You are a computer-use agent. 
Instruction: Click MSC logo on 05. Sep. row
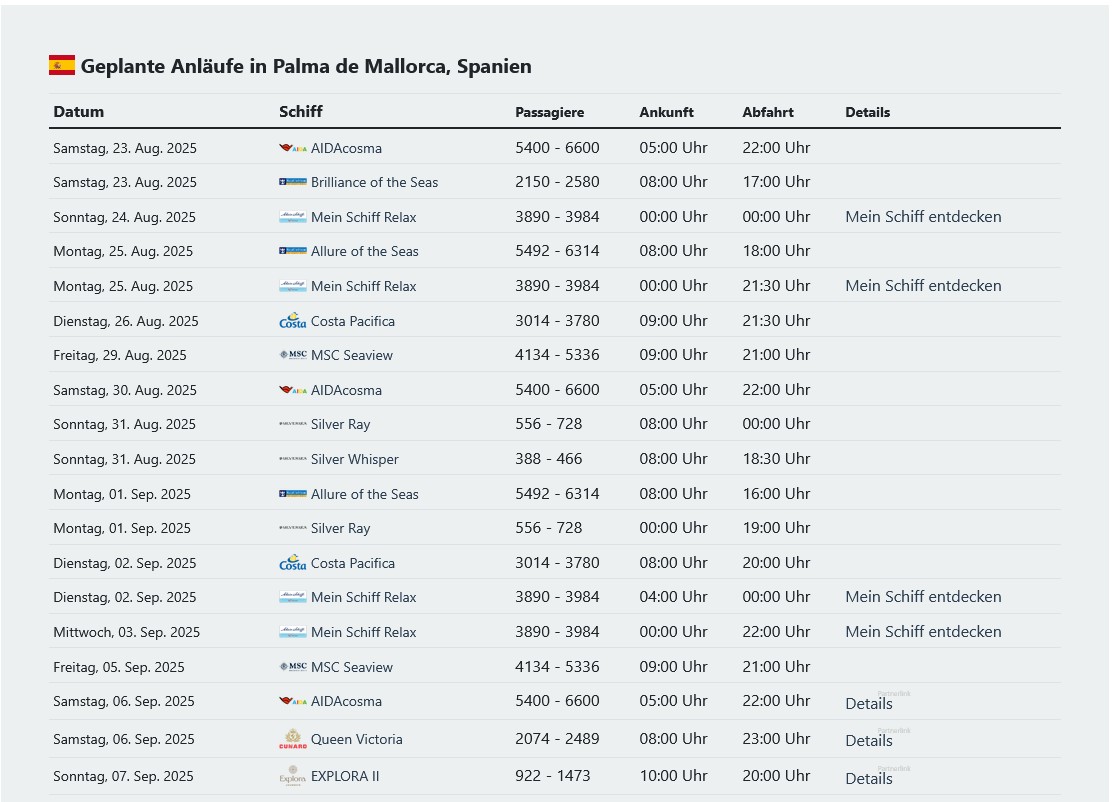(x=293, y=667)
